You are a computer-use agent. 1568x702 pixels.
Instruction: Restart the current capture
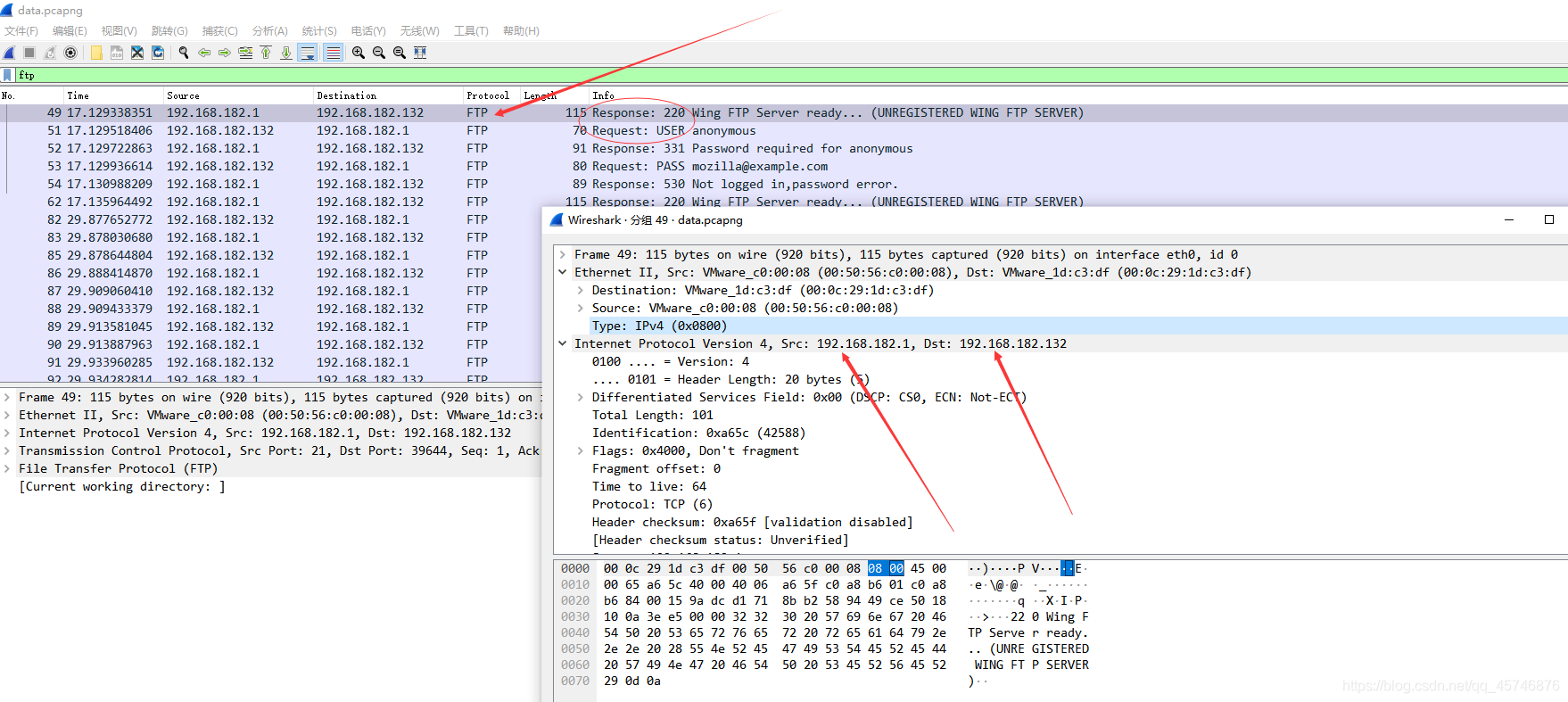click(50, 53)
